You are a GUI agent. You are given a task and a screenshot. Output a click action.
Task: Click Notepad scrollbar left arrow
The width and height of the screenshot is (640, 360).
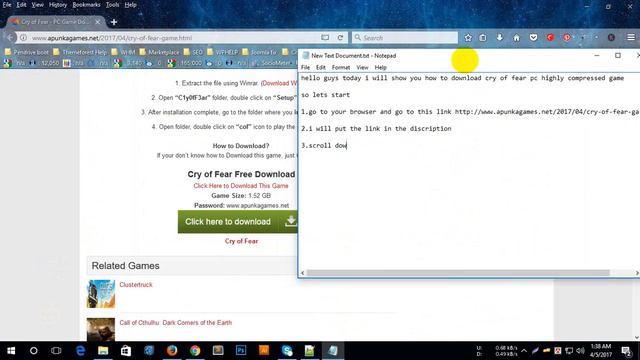[302, 273]
